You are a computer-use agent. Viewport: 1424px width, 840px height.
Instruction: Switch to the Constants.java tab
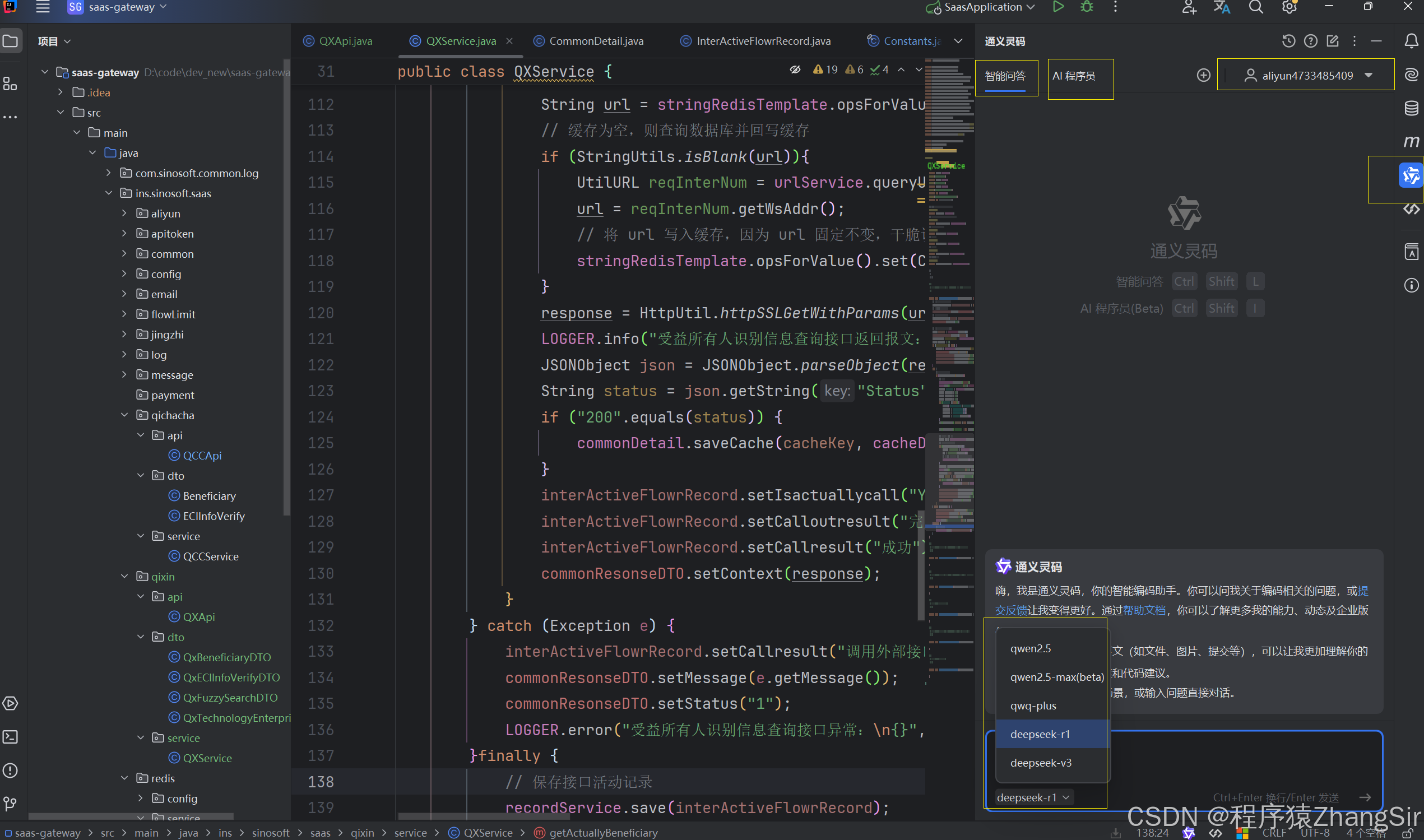(x=904, y=41)
